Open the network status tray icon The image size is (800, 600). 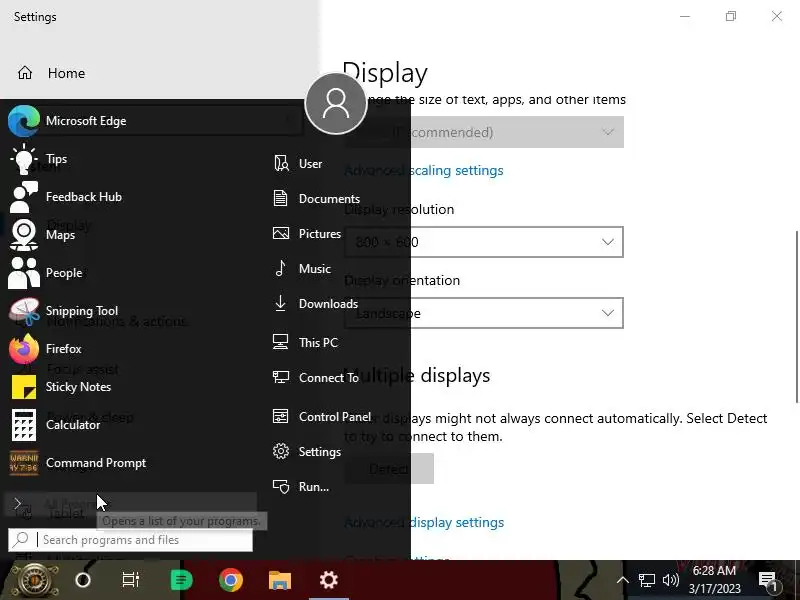pyautogui.click(x=646, y=580)
